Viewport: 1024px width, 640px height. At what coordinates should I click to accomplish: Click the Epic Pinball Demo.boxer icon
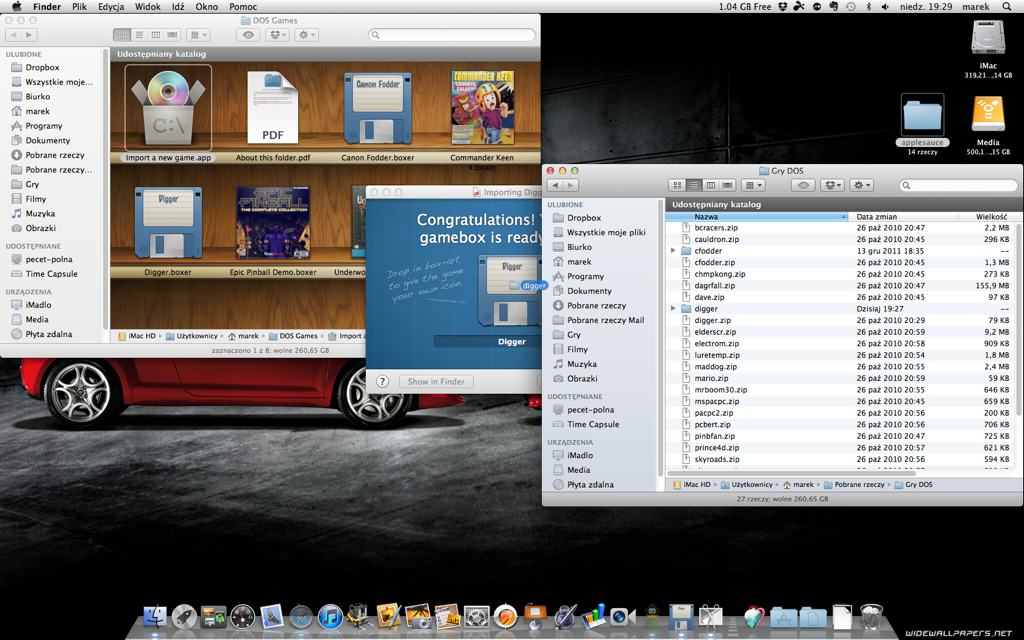[x=272, y=222]
